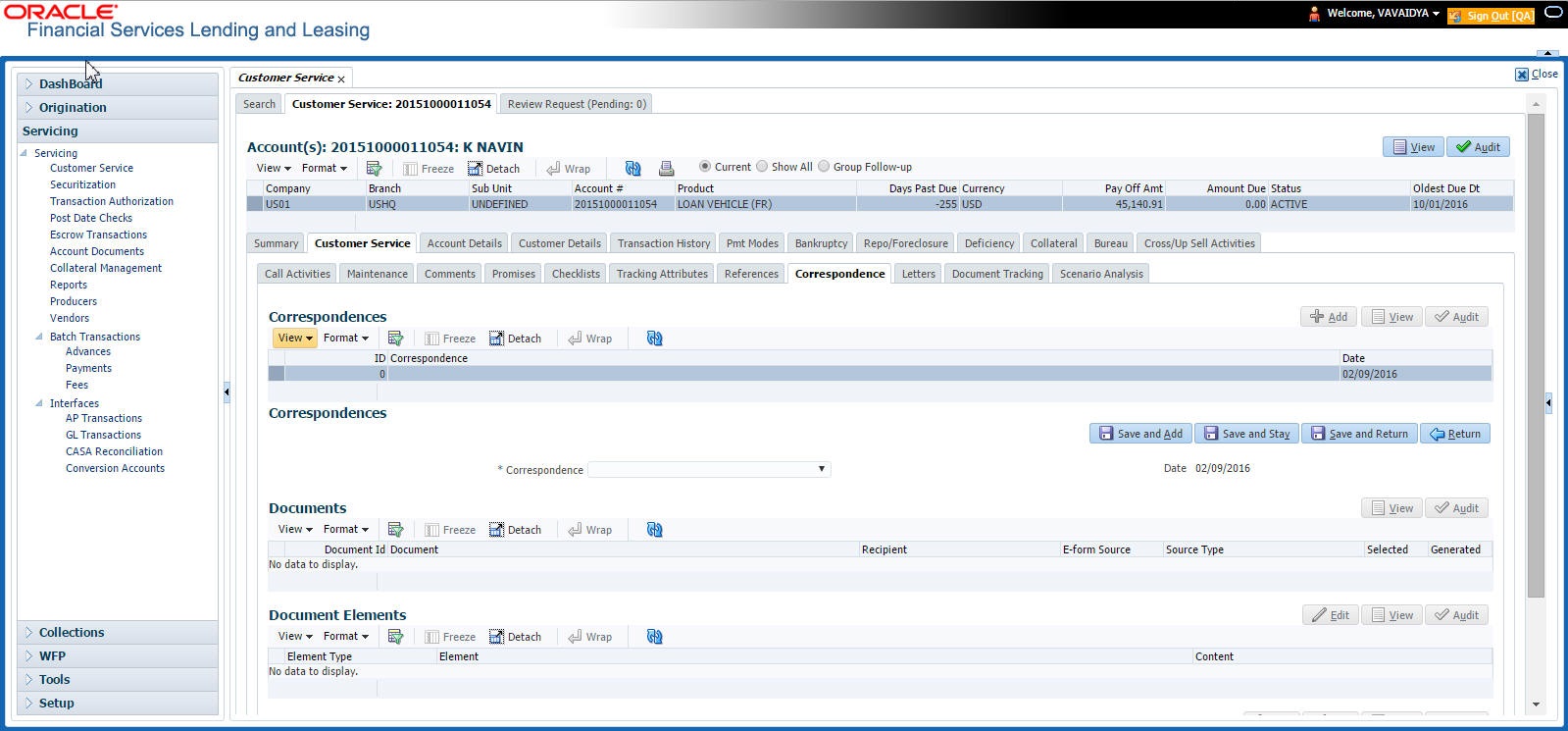Click Freeze in the Account(s) toolbar
The image size is (1568, 731).
click(429, 169)
